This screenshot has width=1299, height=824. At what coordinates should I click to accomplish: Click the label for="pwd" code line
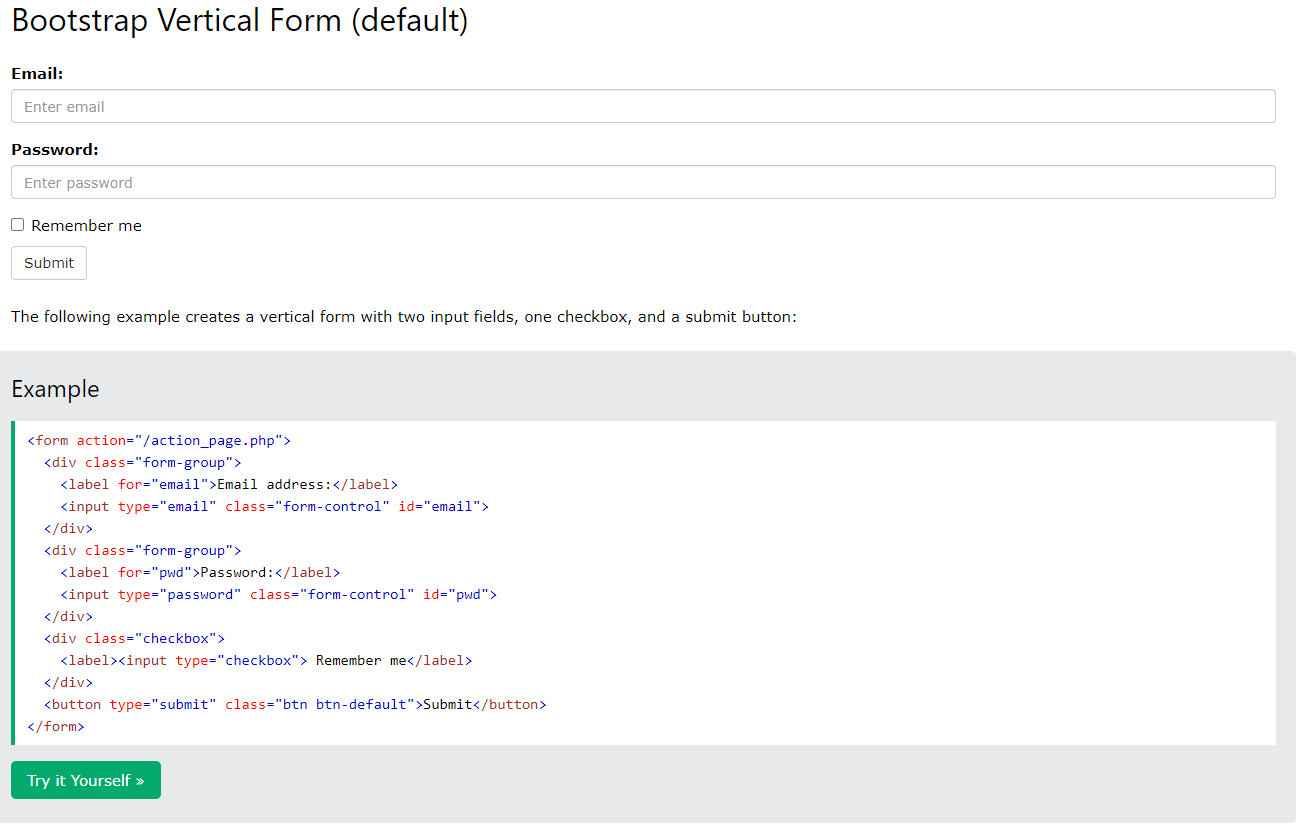pyautogui.click(x=200, y=573)
